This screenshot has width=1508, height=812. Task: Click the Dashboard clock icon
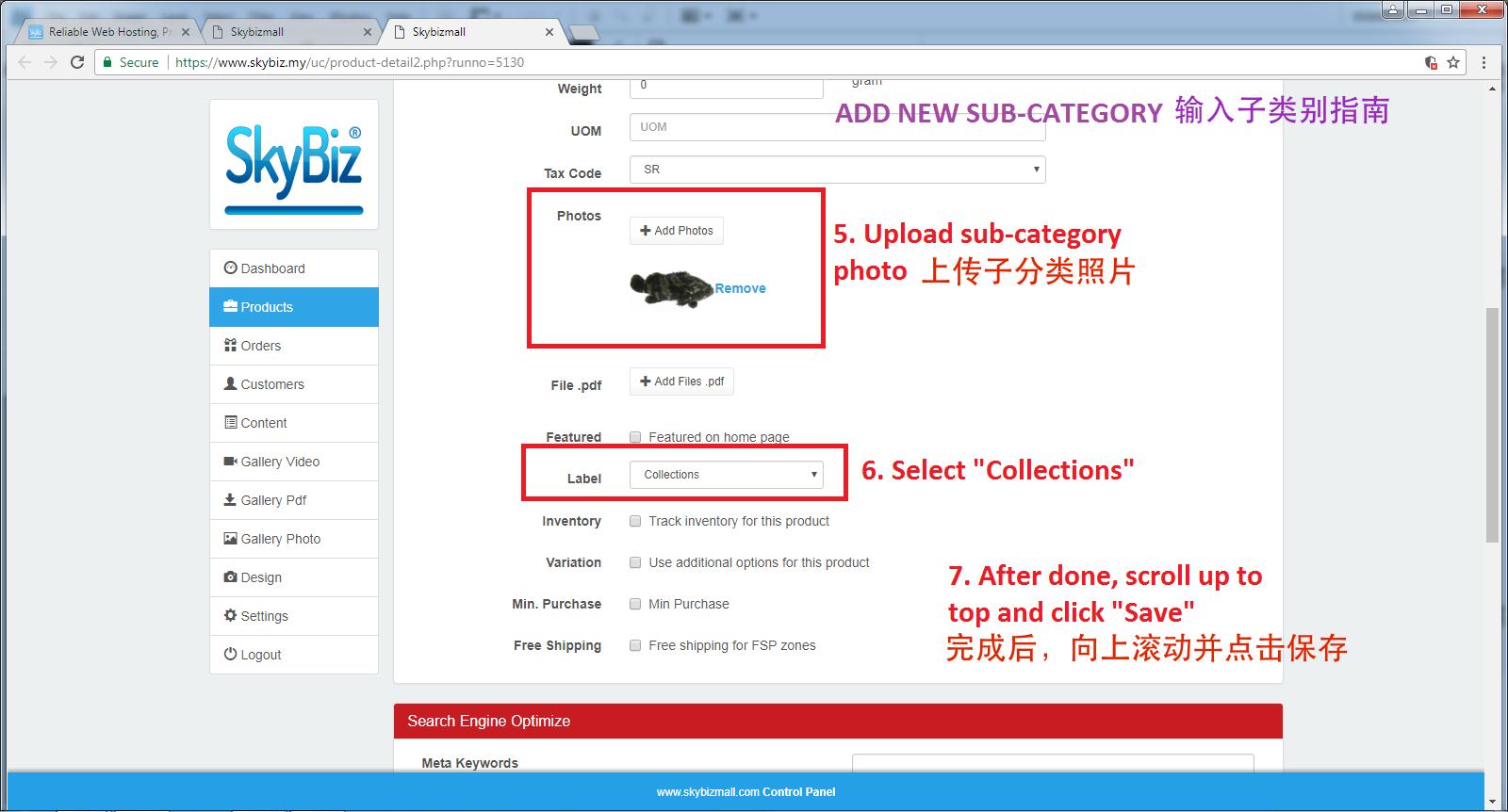pyautogui.click(x=230, y=268)
